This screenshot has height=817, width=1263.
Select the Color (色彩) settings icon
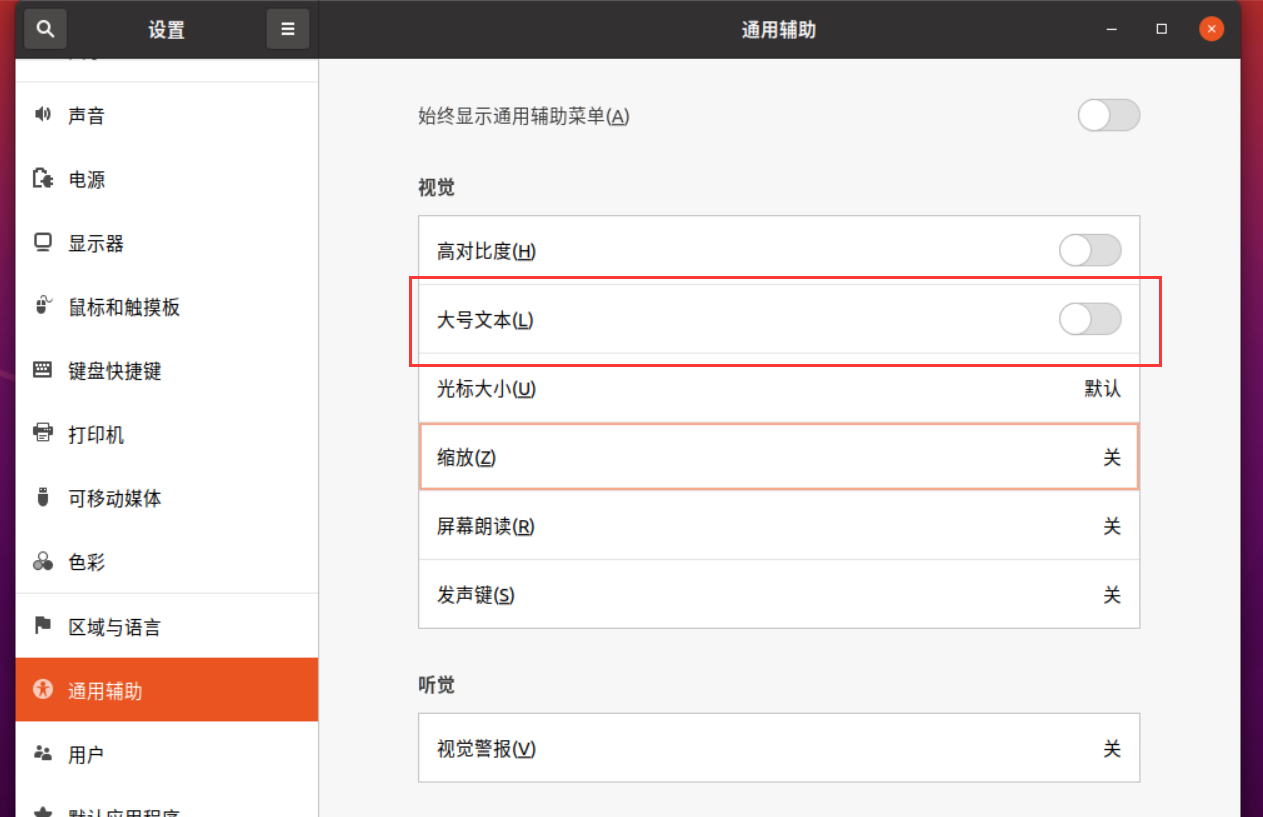pos(44,562)
